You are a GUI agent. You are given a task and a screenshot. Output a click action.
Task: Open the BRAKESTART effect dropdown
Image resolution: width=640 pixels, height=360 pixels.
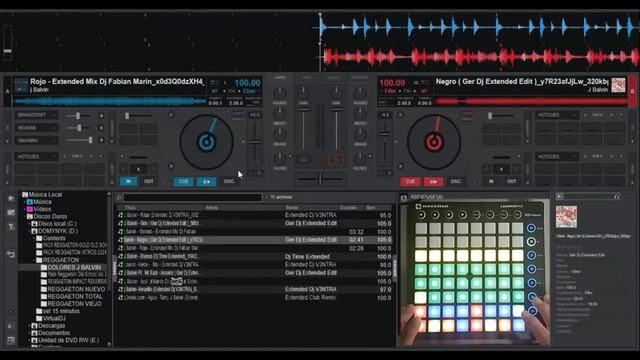(x=36, y=115)
